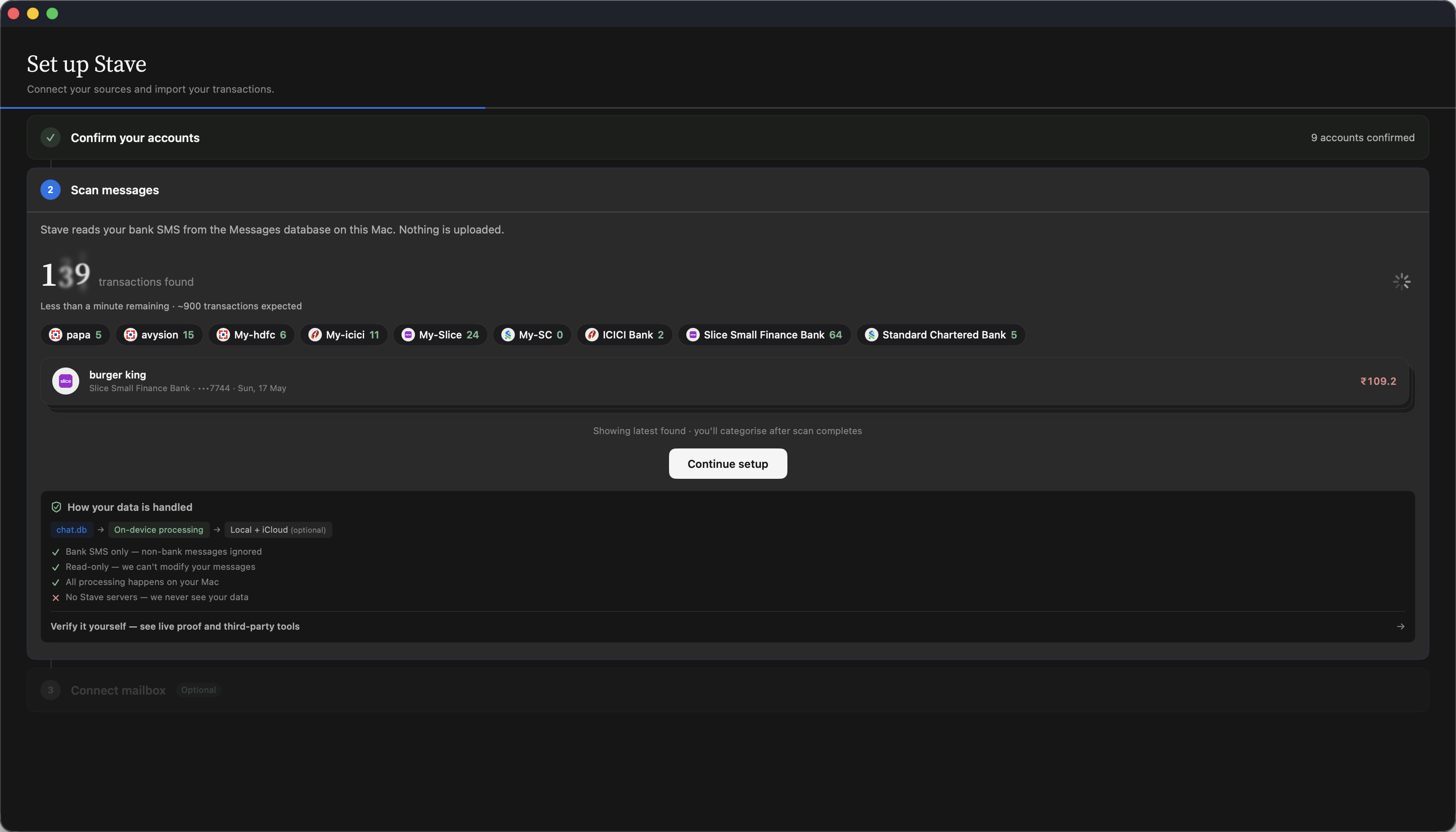Click the ICICI logo on the My-icici chip
The height and width of the screenshot is (832, 1456).
pyautogui.click(x=315, y=335)
